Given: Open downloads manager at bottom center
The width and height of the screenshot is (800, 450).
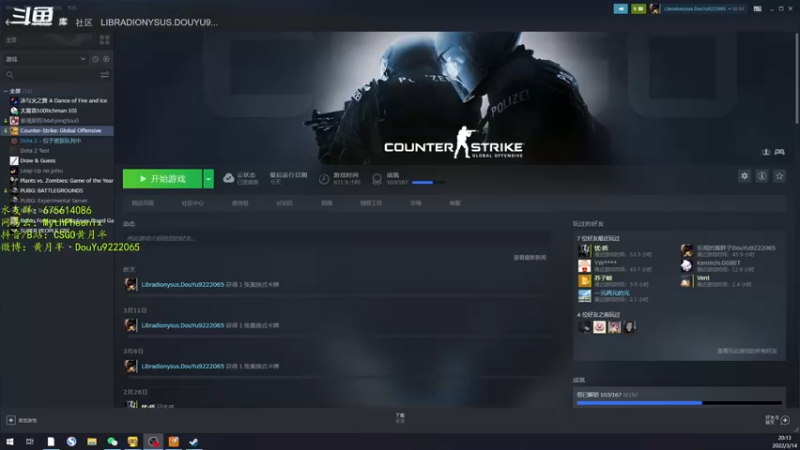Looking at the screenshot, I should (x=400, y=418).
